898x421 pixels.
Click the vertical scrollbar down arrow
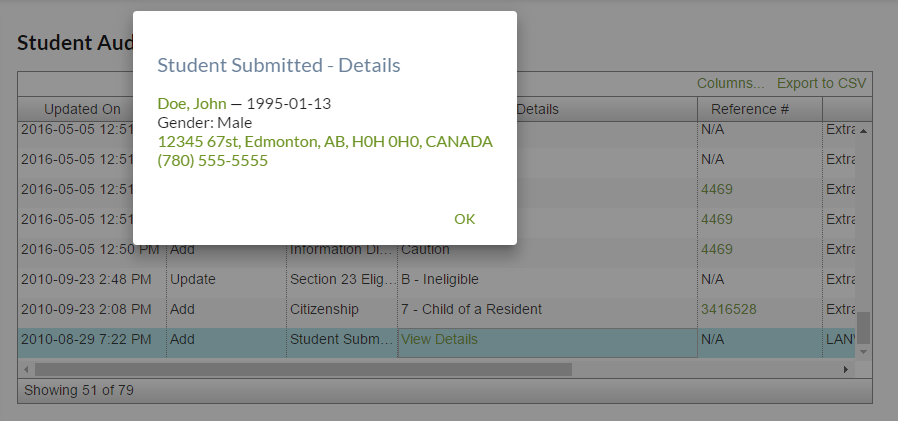point(863,350)
